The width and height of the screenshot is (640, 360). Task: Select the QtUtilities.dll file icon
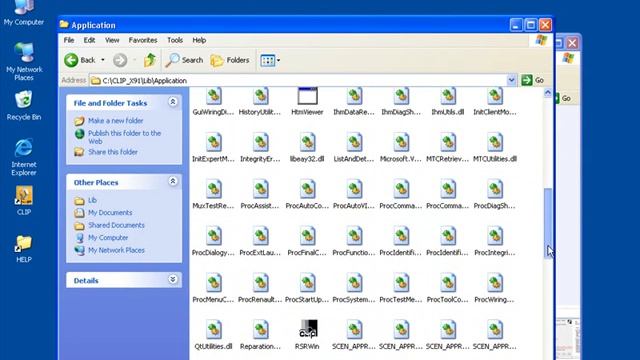[213, 330]
